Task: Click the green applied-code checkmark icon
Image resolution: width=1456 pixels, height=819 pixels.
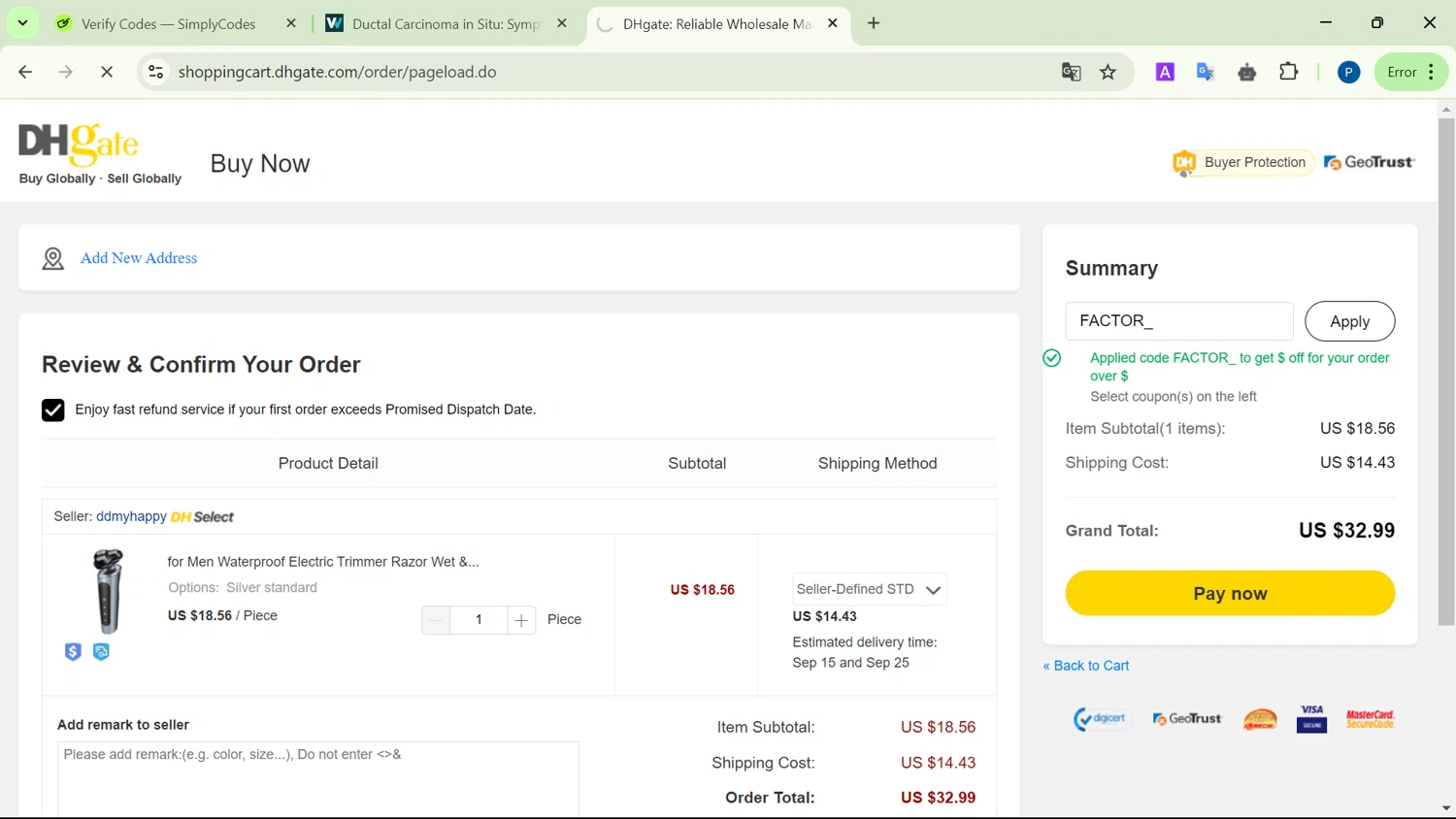Action: 1051,358
